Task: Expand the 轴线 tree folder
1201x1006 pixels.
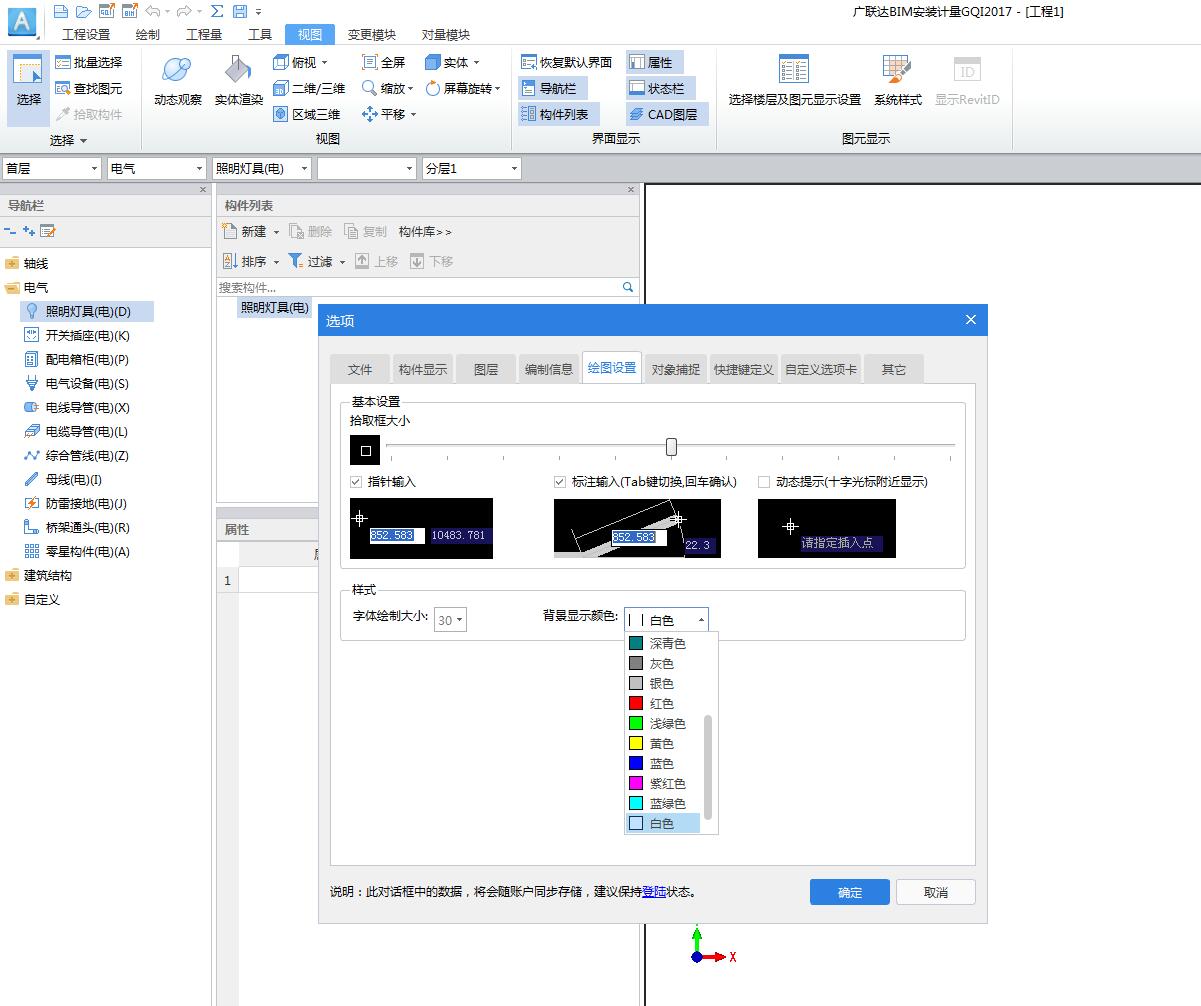Action: tap(12, 263)
